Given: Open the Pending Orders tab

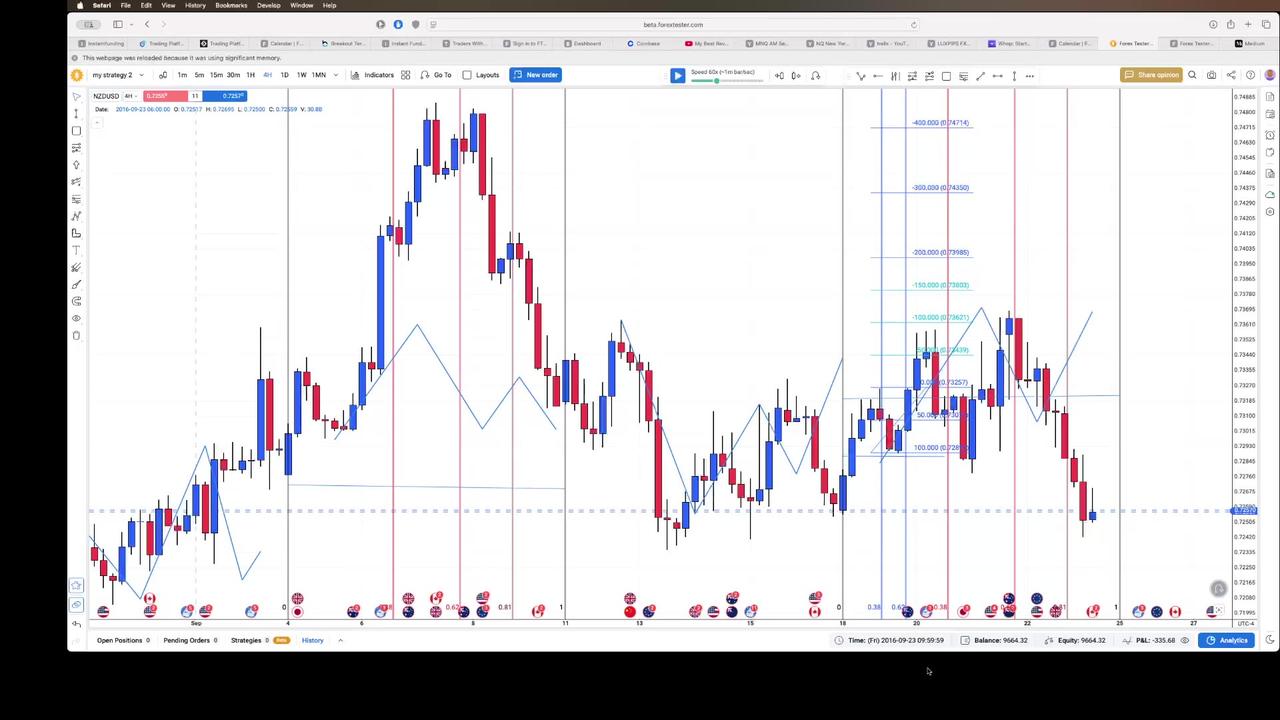Looking at the screenshot, I should pyautogui.click(x=191, y=640).
